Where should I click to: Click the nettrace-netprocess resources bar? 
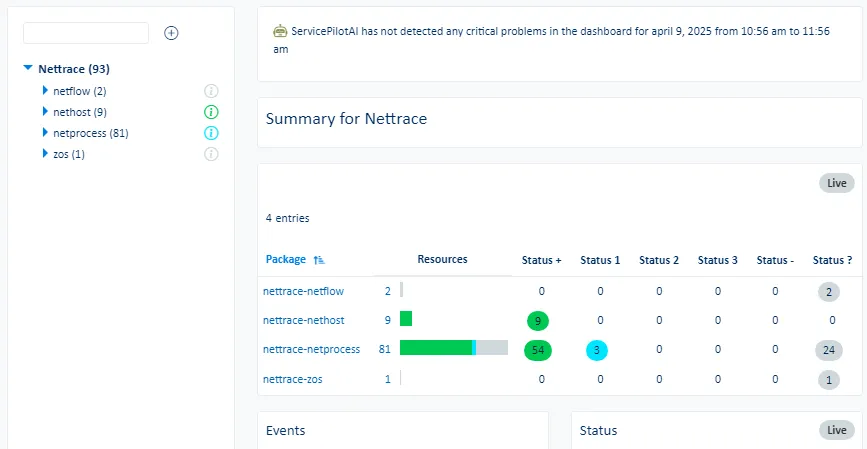coord(453,348)
